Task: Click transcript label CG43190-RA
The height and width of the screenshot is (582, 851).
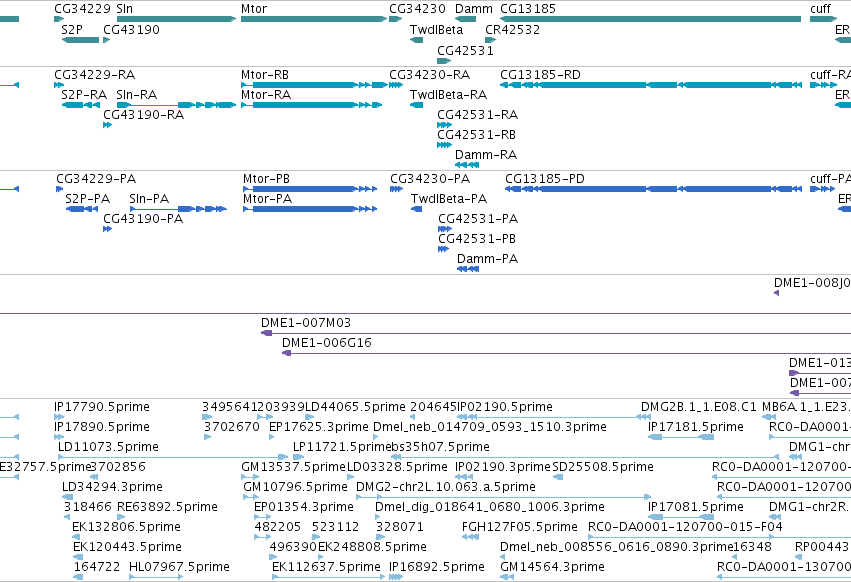Action: pos(143,115)
